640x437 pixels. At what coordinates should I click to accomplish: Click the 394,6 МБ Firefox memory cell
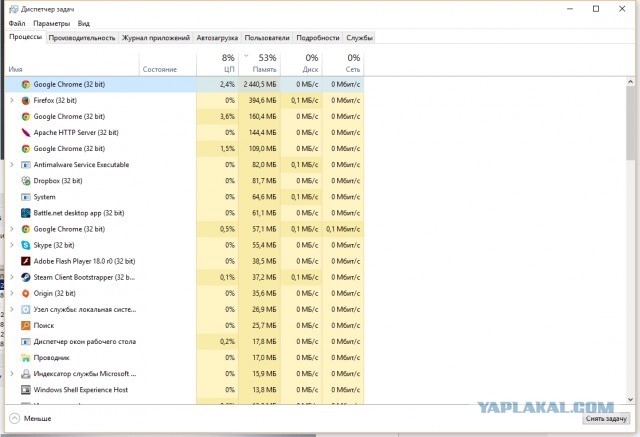259,100
